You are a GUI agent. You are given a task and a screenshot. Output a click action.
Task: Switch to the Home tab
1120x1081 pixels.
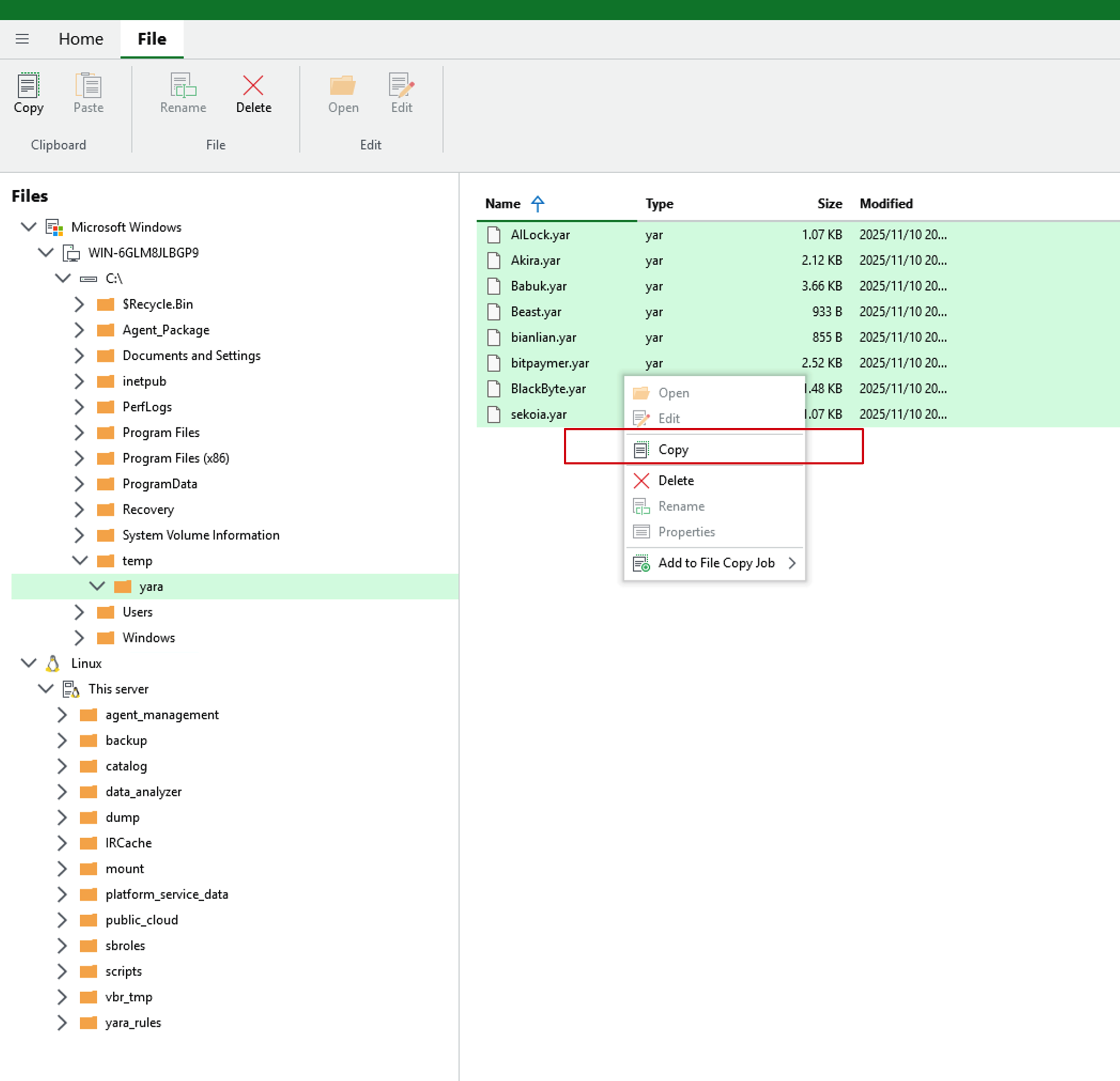click(81, 39)
